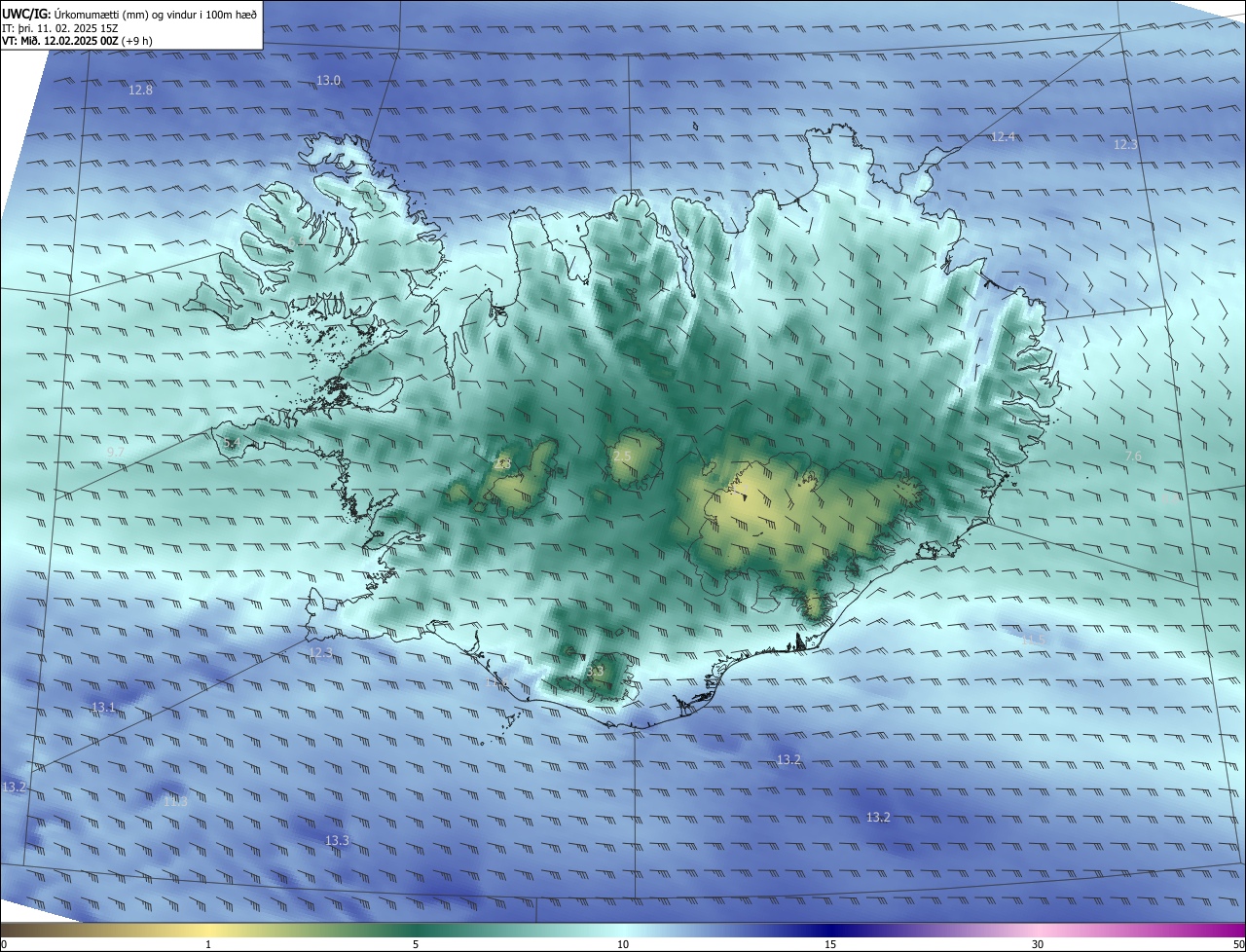Click the 13.0 value label on the map
Viewport: 1246px width, 952px height.
point(329,80)
